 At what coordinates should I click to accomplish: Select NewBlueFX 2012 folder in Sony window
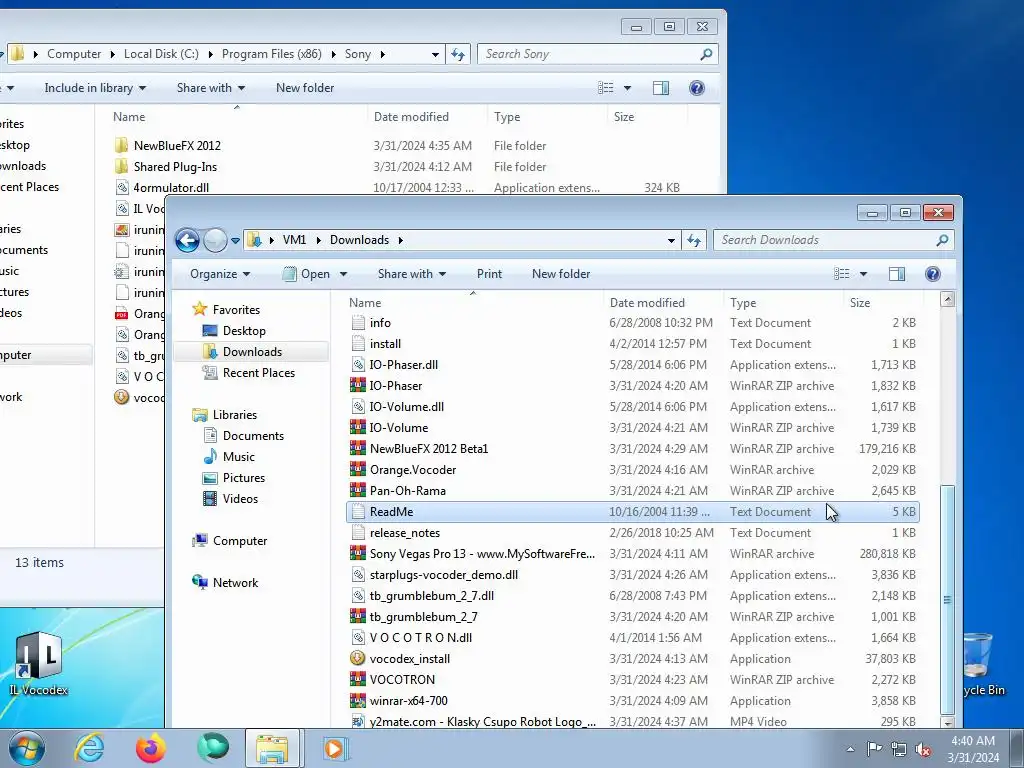(x=398, y=146)
